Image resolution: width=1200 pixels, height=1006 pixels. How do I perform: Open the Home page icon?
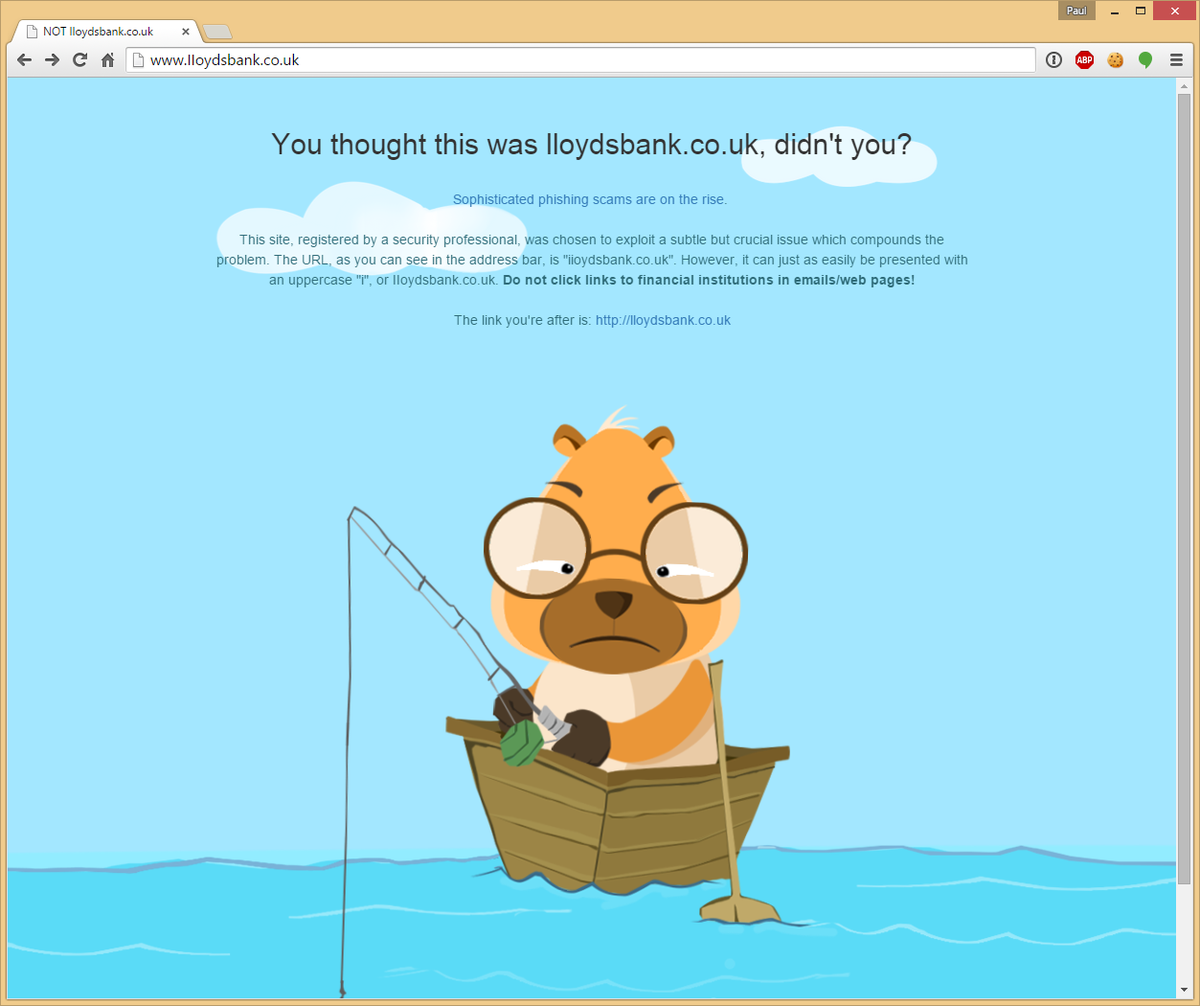108,60
